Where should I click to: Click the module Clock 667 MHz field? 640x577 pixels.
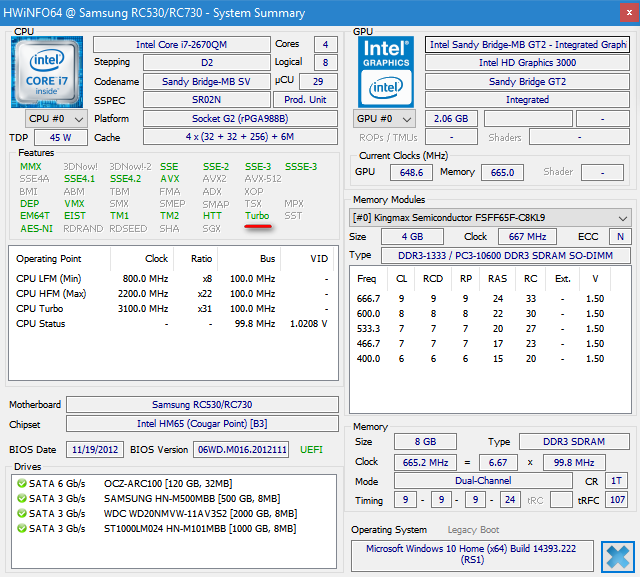click(527, 237)
